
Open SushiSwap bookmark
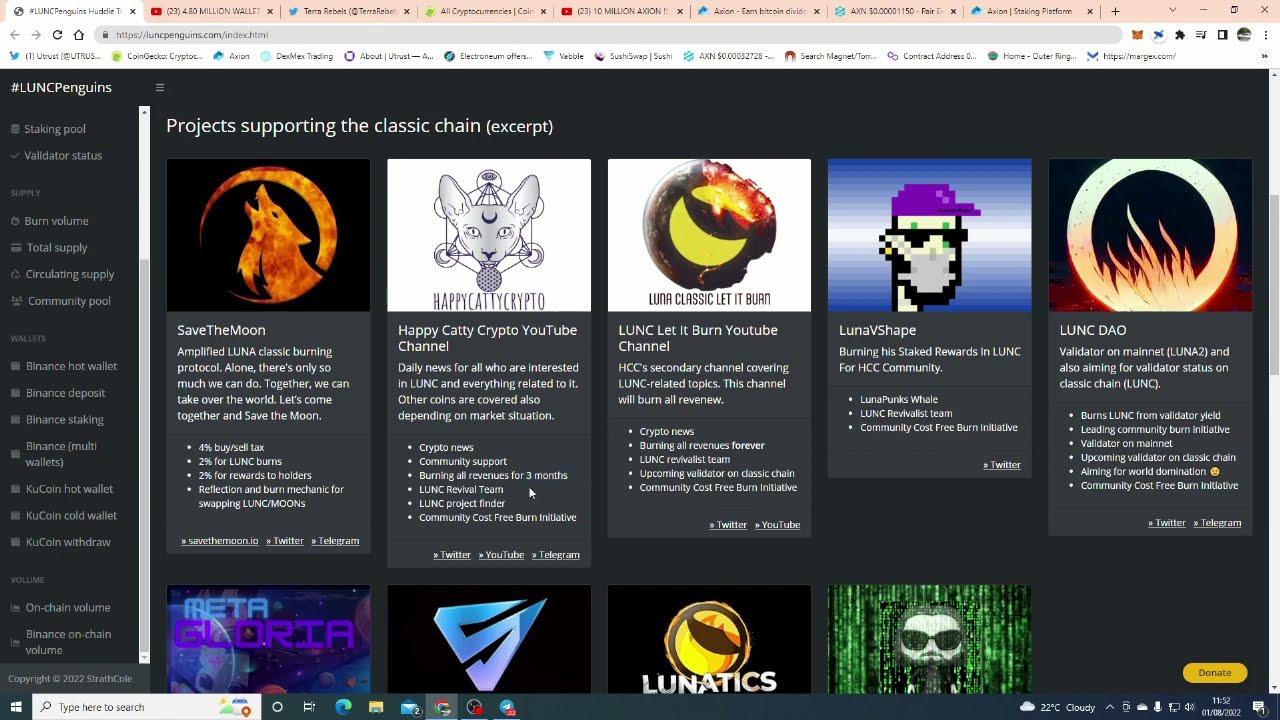coord(633,57)
